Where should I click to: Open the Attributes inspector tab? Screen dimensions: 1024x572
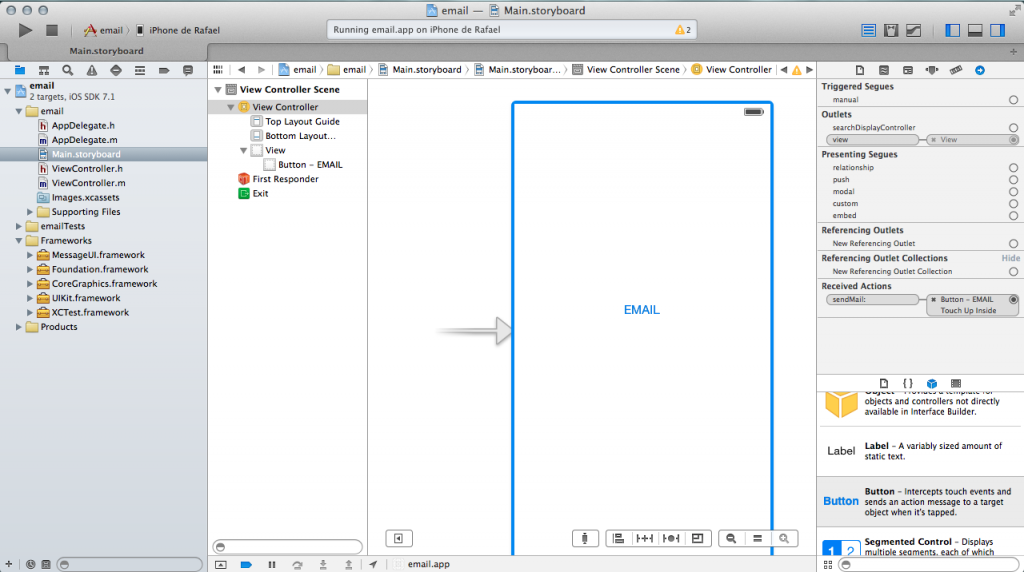(932, 70)
